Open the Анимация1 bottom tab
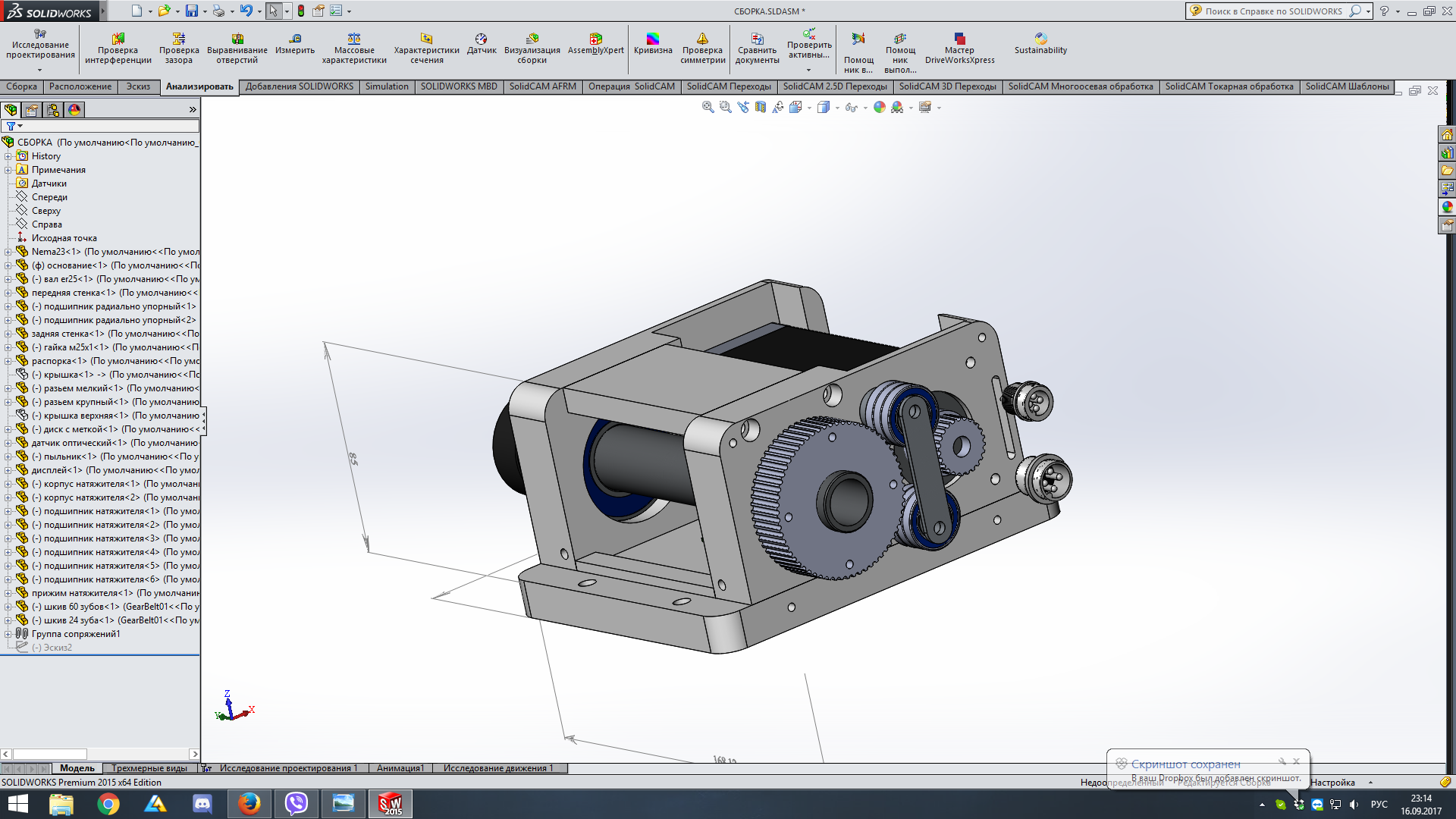Screen dimensions: 1456x819 pyautogui.click(x=400, y=768)
